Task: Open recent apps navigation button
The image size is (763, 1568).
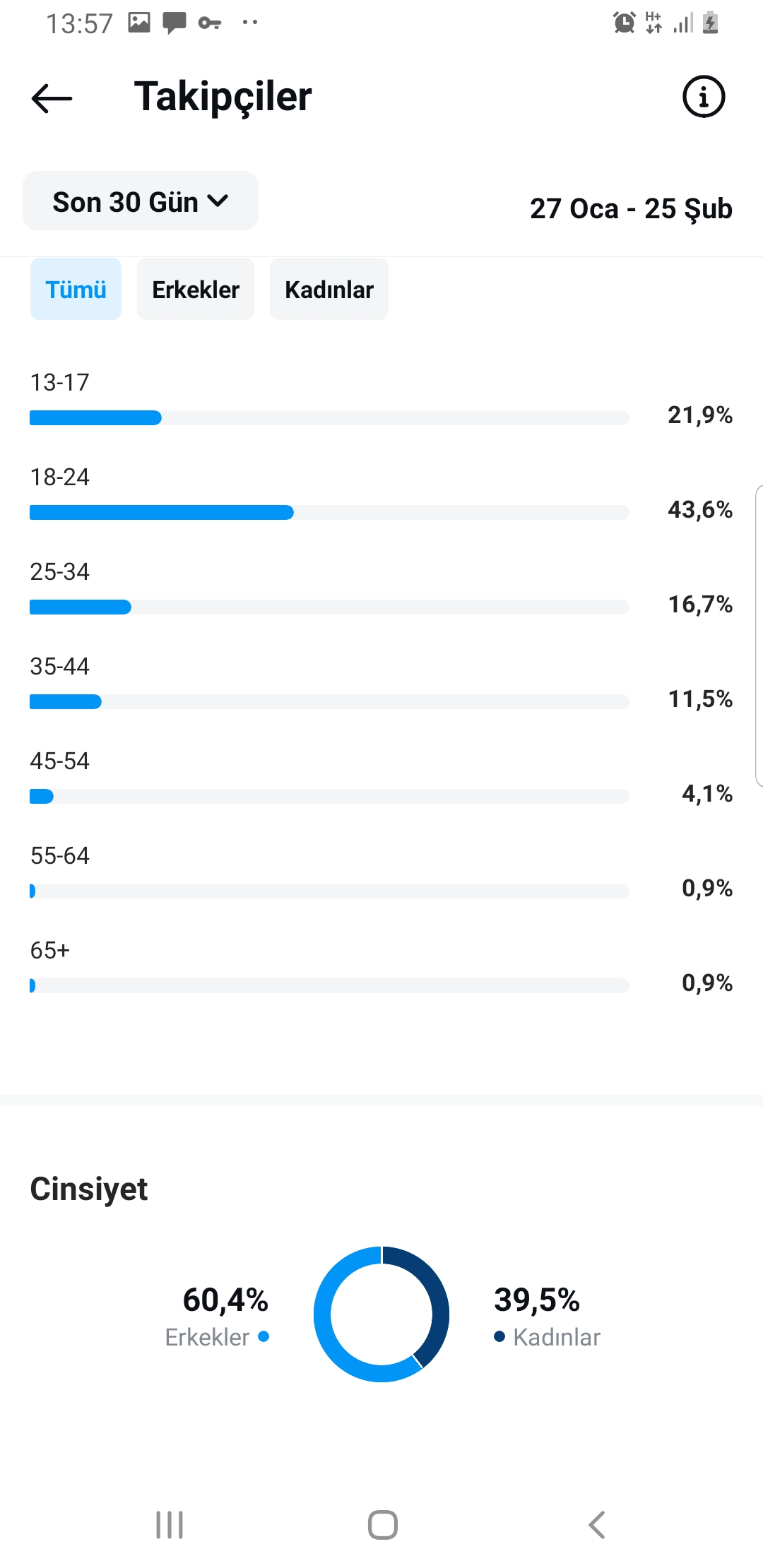Action: (x=170, y=1525)
